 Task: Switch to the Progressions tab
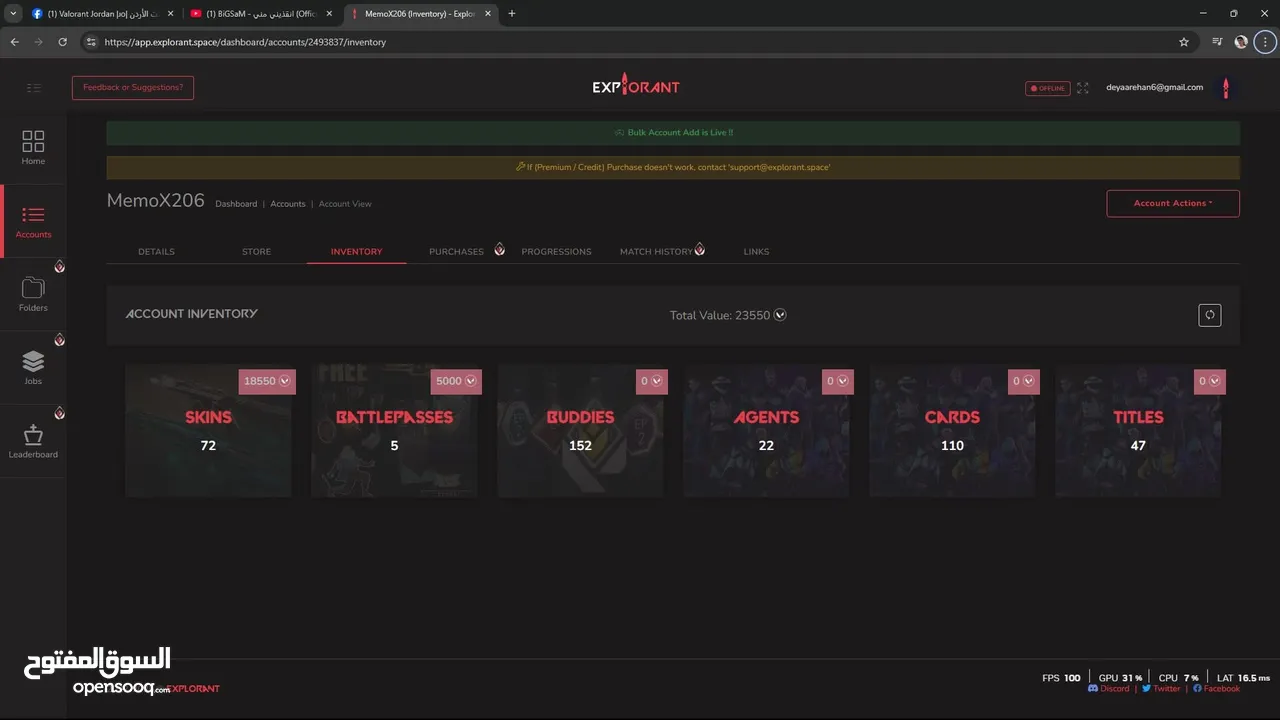(x=556, y=252)
